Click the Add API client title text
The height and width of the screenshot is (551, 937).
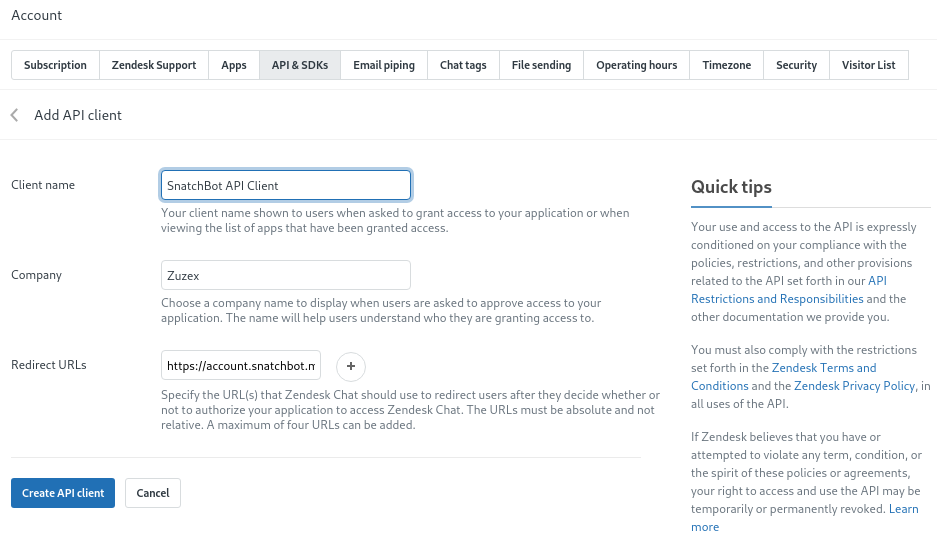78,115
